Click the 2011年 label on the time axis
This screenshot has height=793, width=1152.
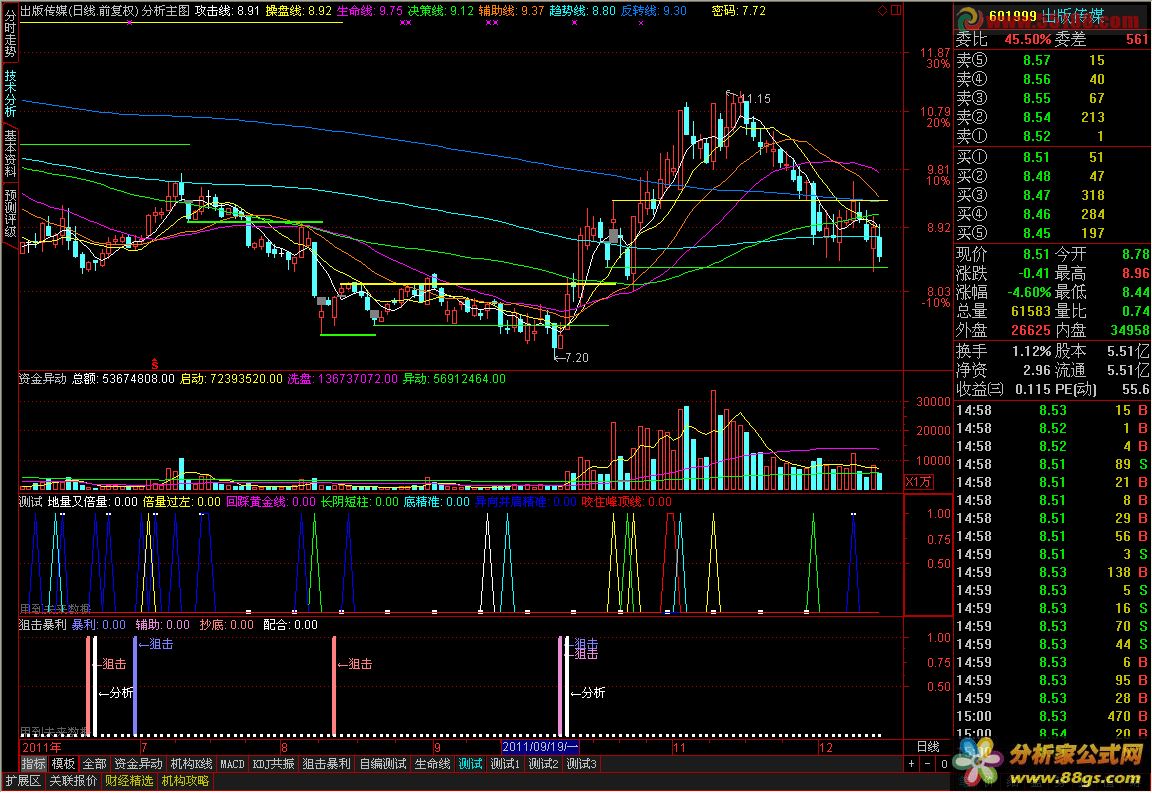tap(41, 747)
